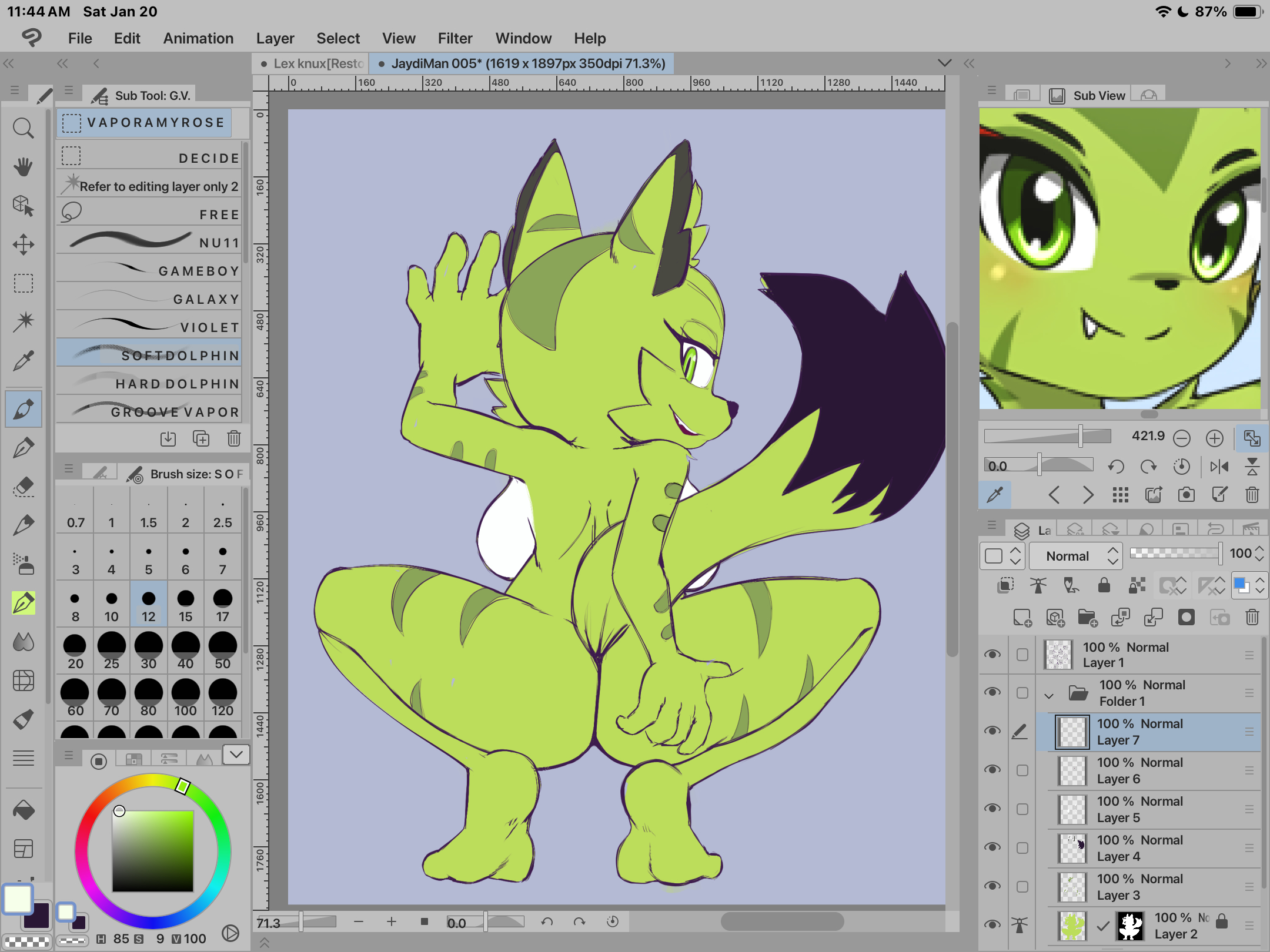Image resolution: width=1270 pixels, height=952 pixels.
Task: Hide Layer 6 visibility eye
Action: pos(992,770)
